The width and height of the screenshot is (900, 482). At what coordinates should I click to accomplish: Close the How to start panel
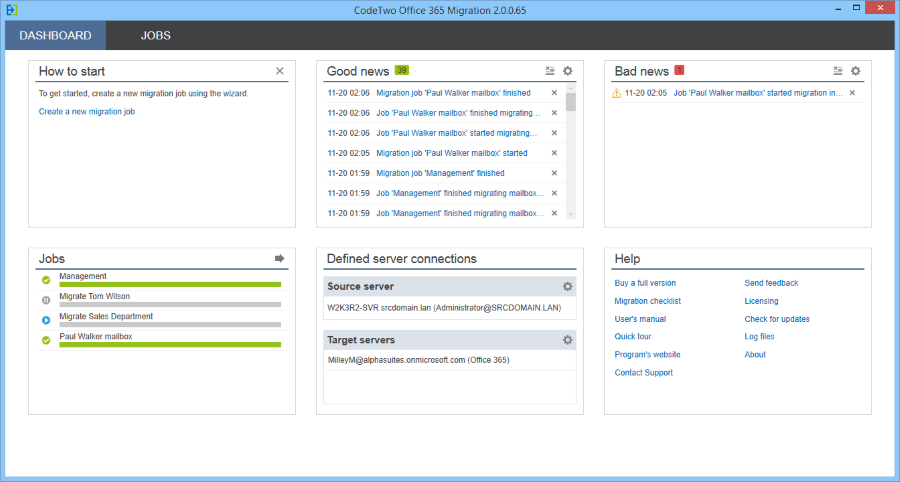click(280, 71)
